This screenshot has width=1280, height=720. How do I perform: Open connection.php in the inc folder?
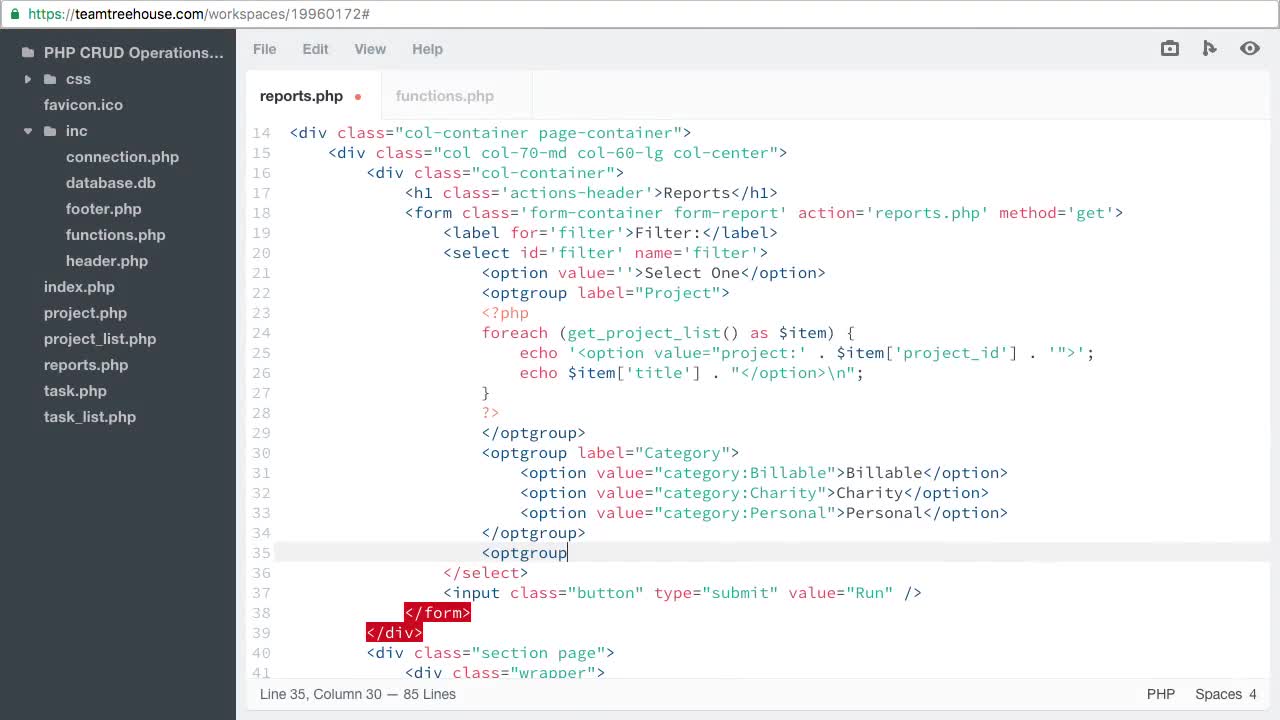122,157
